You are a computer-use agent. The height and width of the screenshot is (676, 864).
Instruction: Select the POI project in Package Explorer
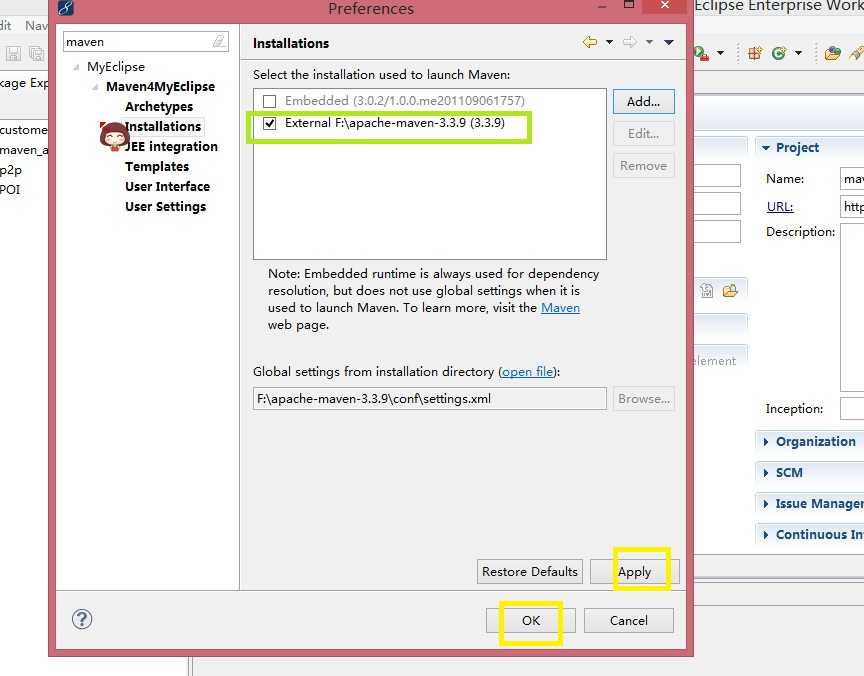coord(10,190)
